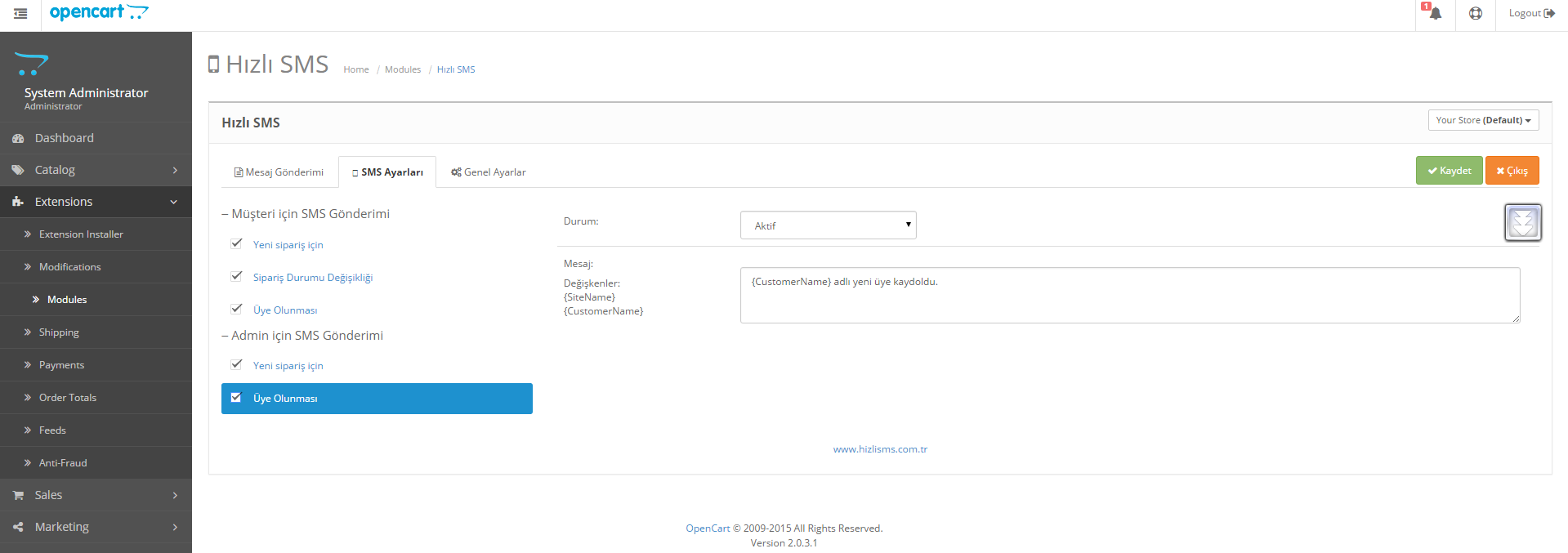Uncheck 'Sipariş Durumu Değişikliği' checkbox
1568x553 pixels.
236,276
